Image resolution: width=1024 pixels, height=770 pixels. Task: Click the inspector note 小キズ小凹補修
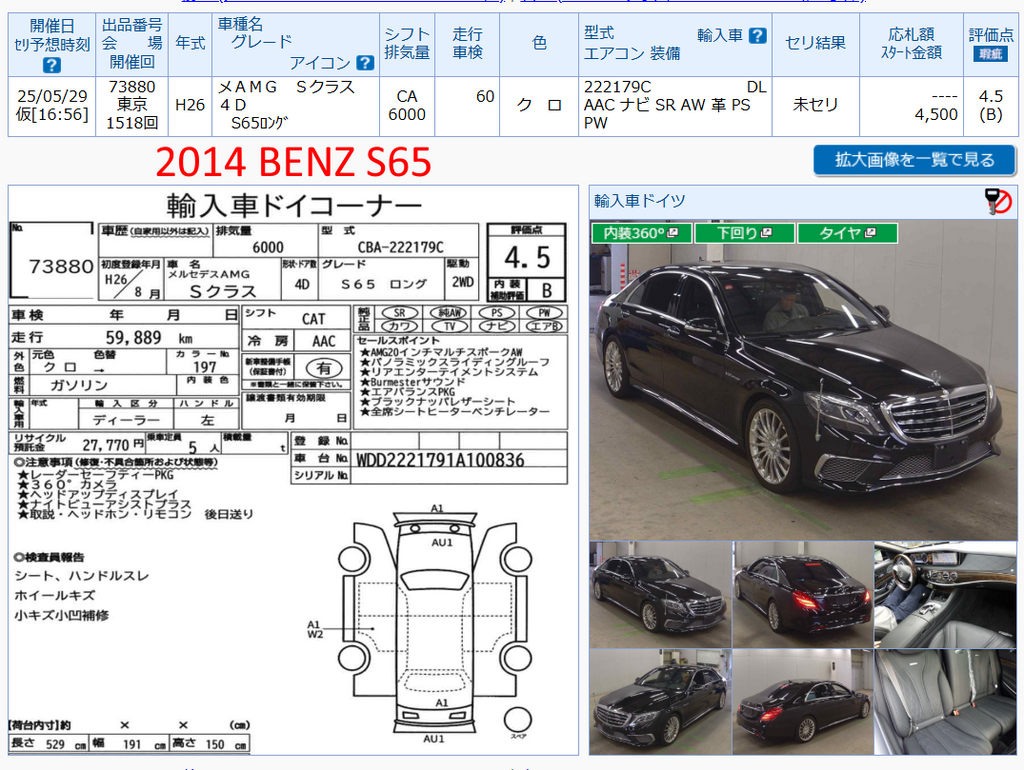61,615
